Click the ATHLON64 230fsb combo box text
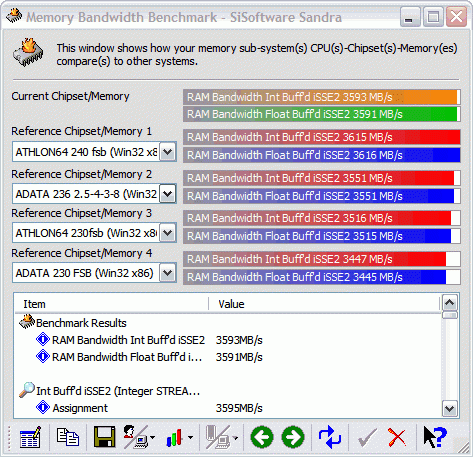473x457 pixels. tap(86, 233)
